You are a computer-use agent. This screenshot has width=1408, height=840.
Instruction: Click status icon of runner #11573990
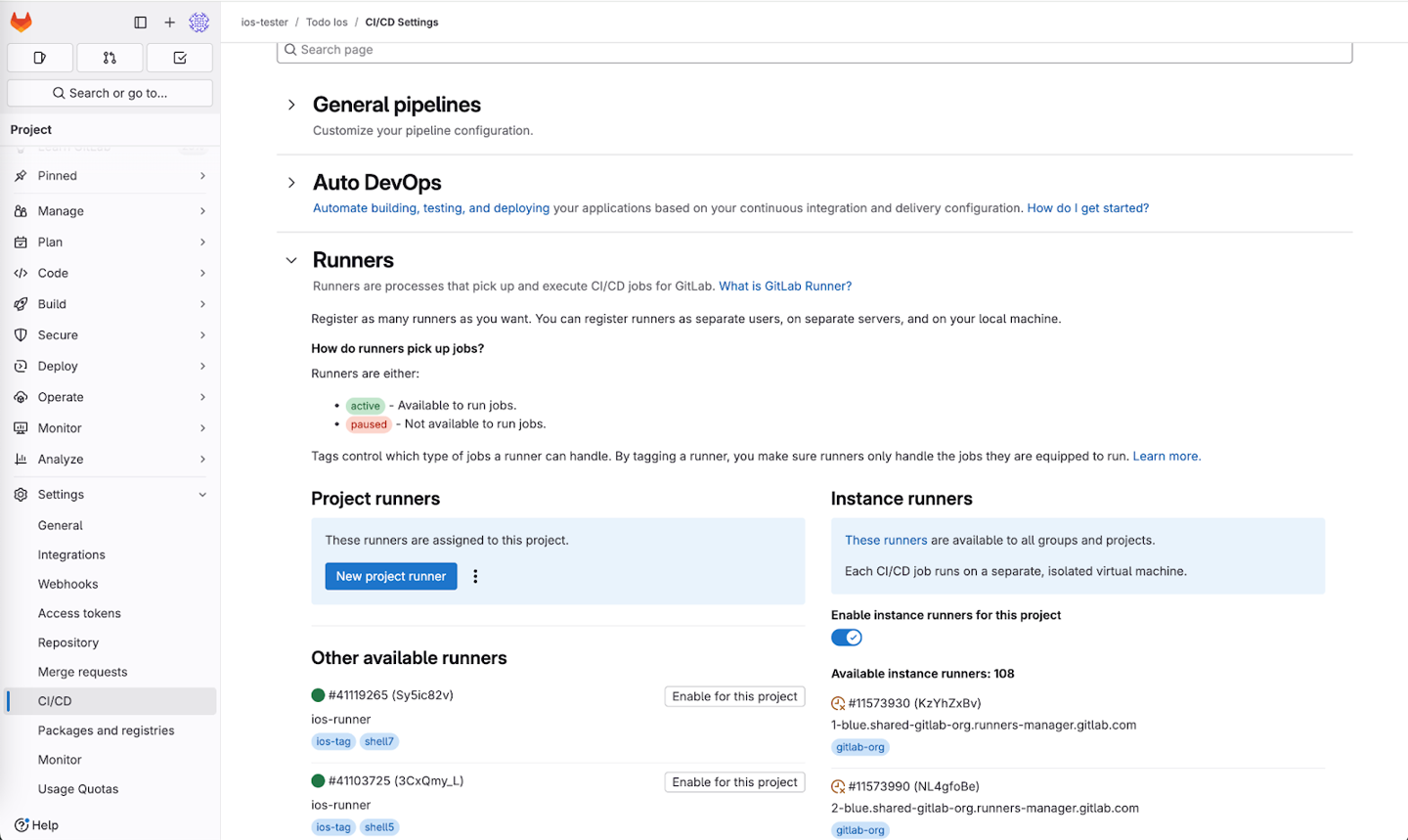[838, 786]
